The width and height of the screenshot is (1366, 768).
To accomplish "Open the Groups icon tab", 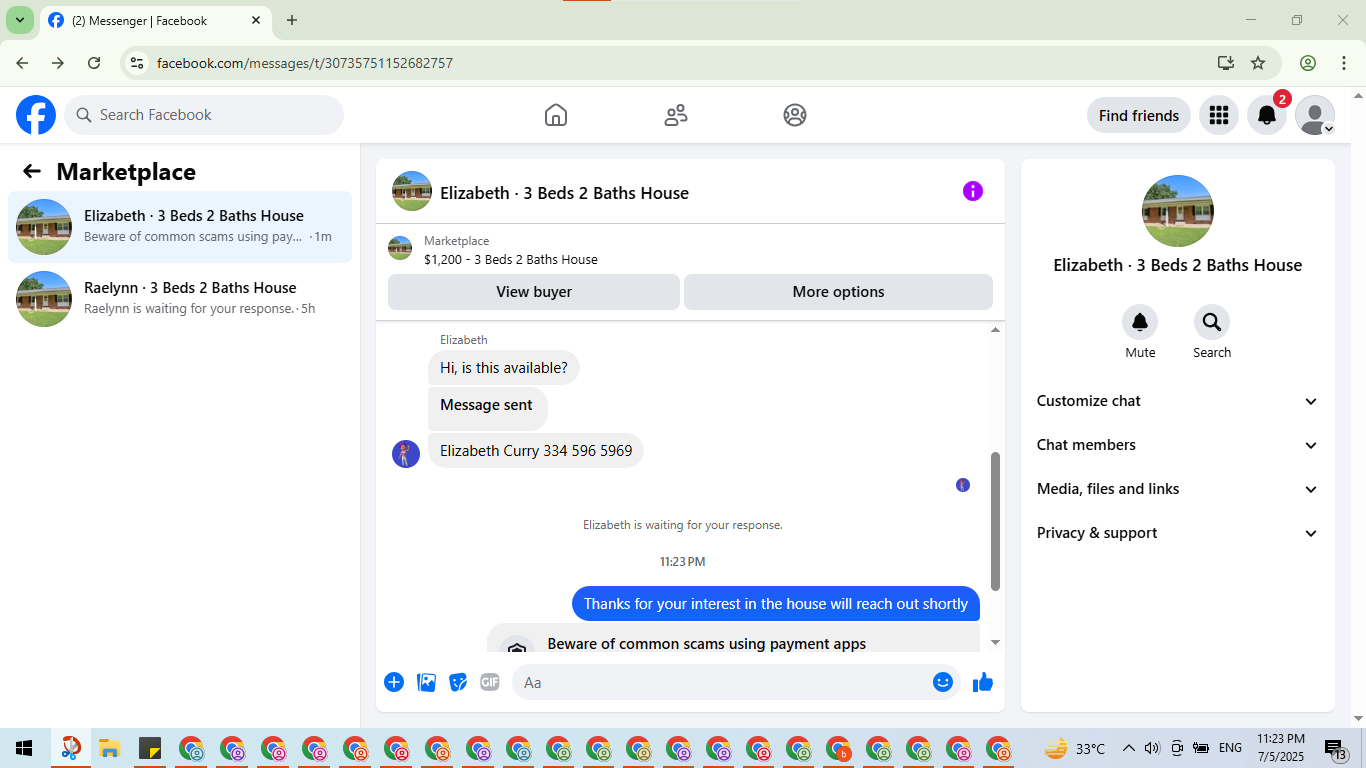I will tap(795, 115).
